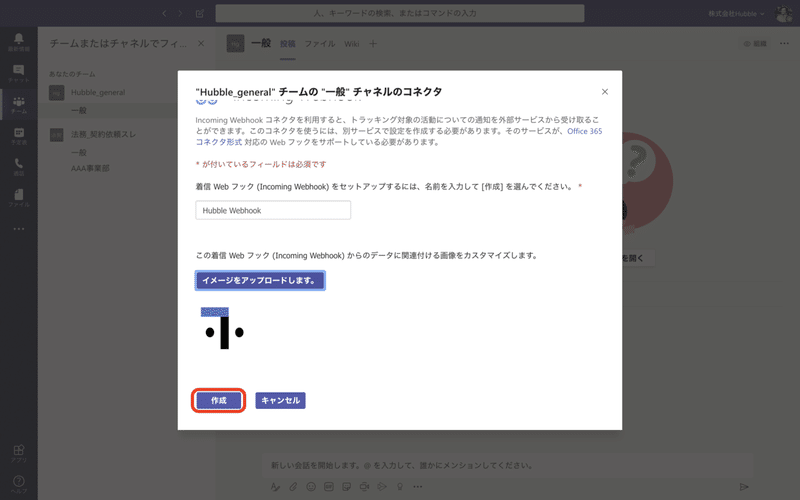Click the Hubble Webhook name input field

(x=273, y=210)
